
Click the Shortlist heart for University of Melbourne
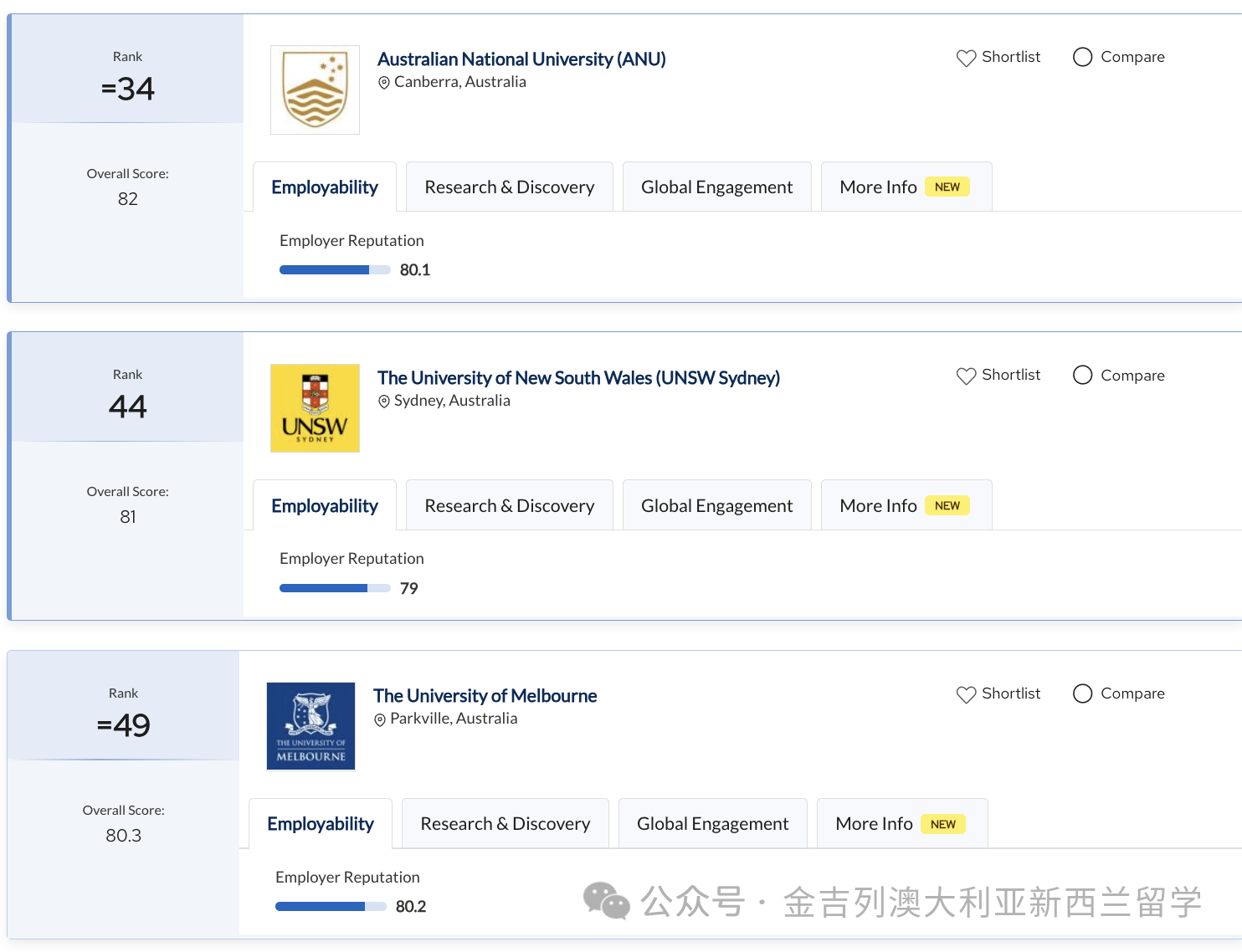pos(966,694)
